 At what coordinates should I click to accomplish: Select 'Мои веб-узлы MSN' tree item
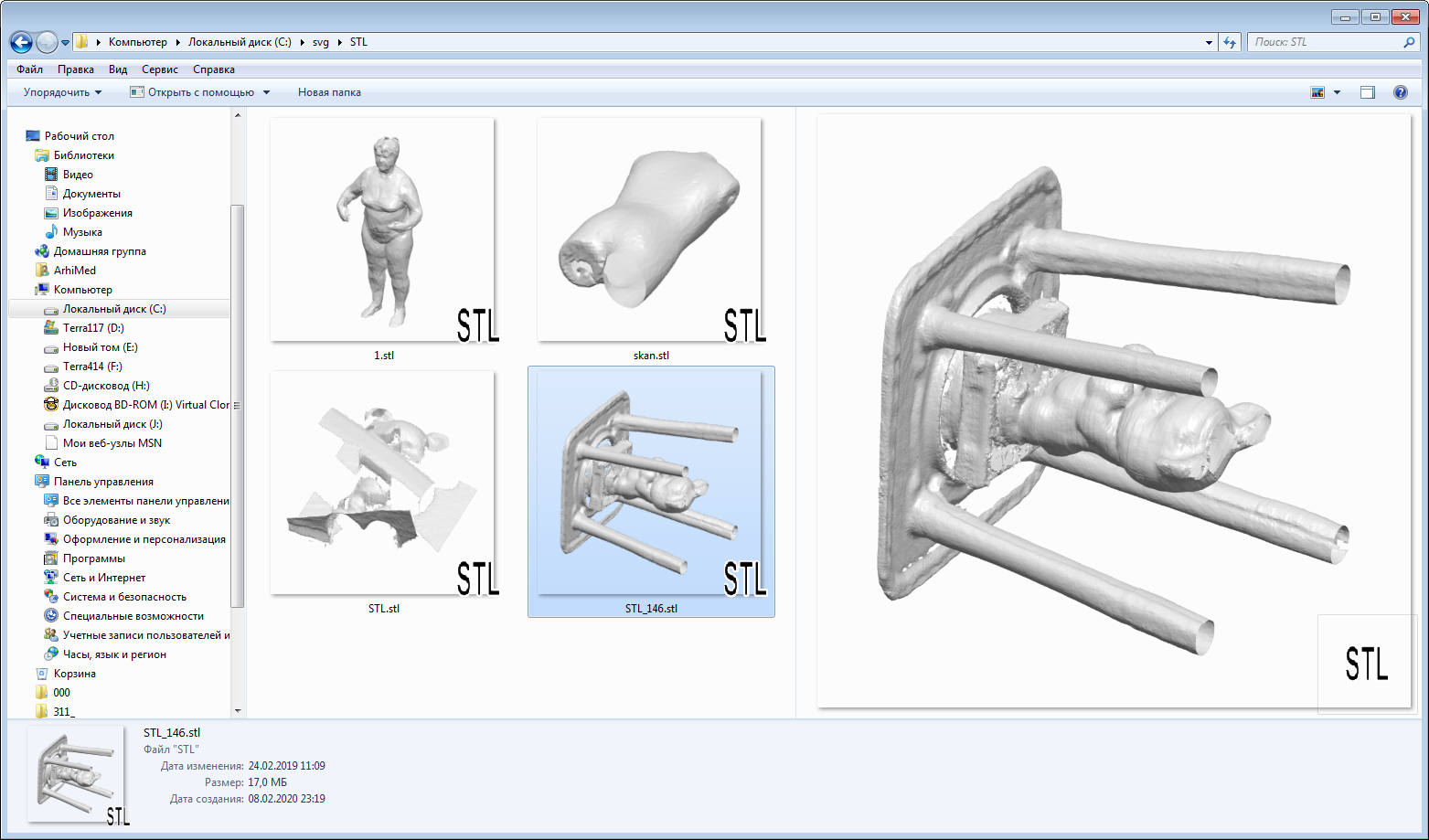pos(112,443)
